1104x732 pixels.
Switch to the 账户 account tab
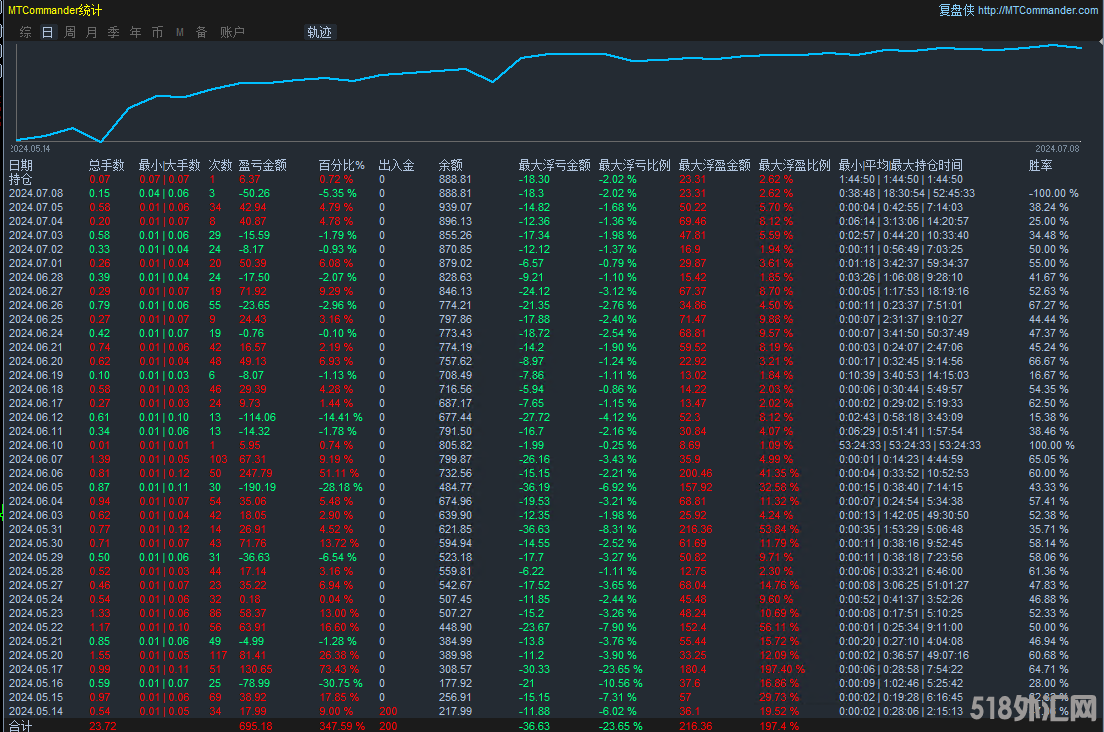(x=232, y=32)
